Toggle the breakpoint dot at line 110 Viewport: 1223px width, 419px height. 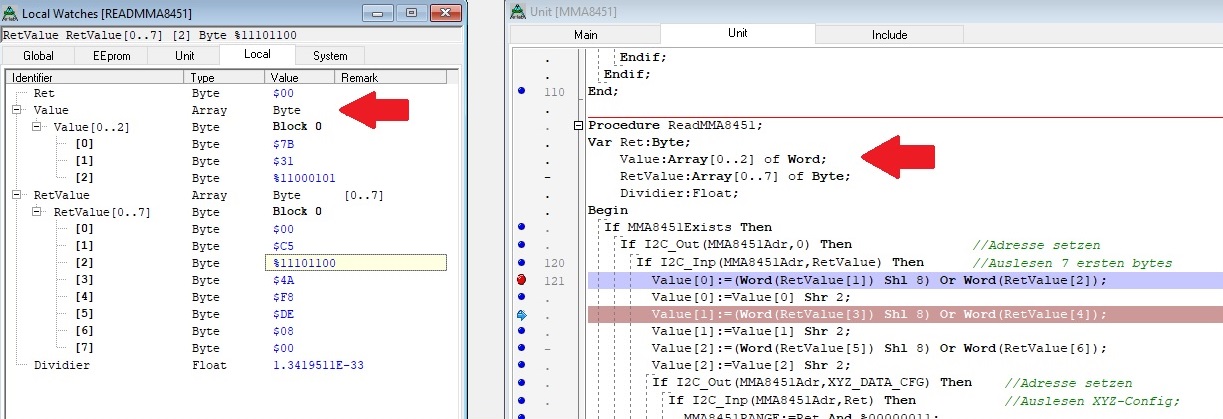tap(521, 91)
